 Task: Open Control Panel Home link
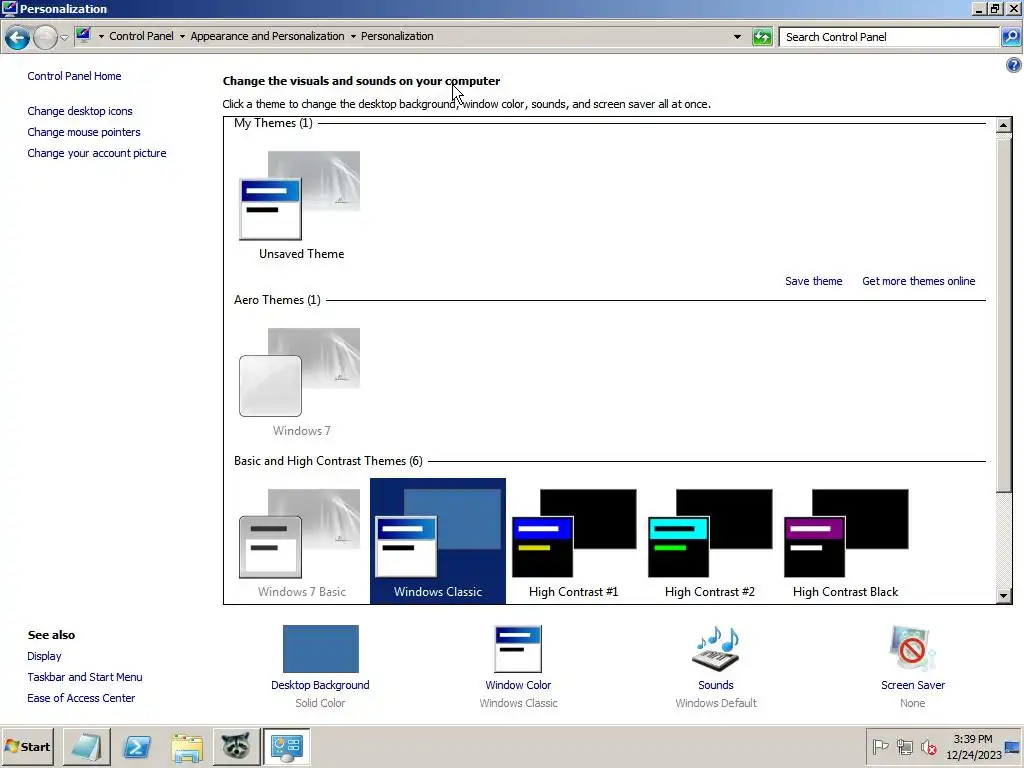click(x=74, y=76)
